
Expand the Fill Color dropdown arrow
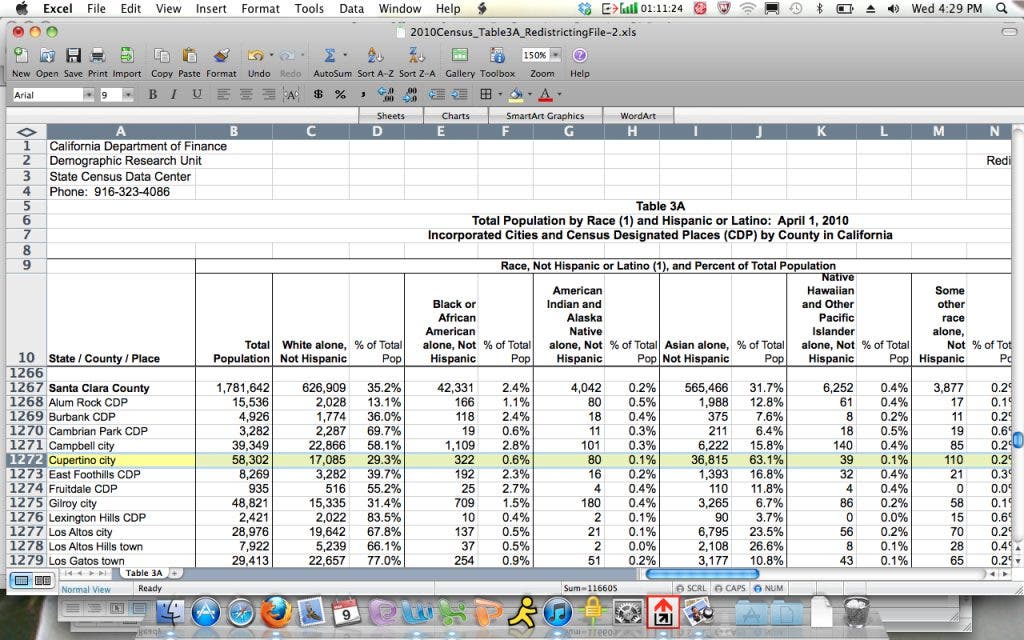[530, 95]
